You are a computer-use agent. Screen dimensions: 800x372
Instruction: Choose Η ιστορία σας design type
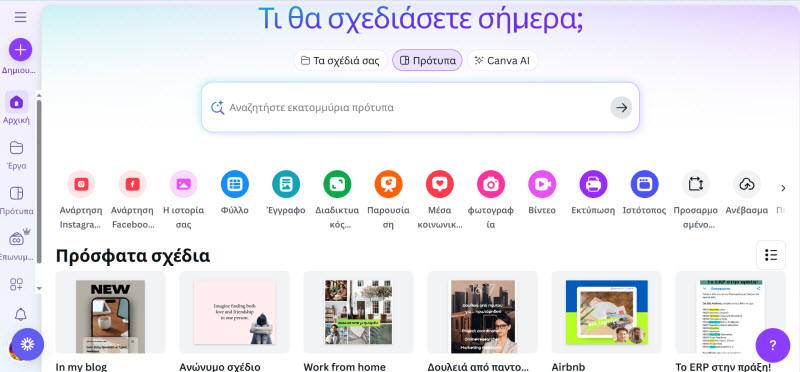click(x=183, y=200)
